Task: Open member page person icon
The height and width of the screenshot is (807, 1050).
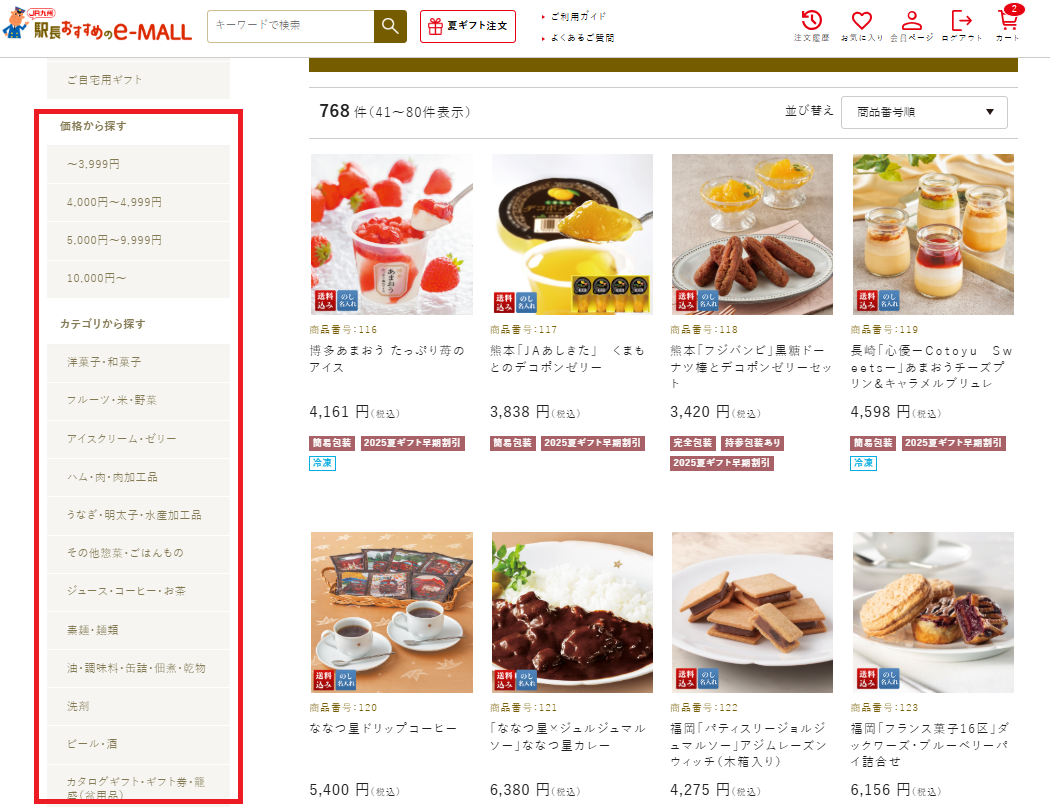Action: [911, 20]
